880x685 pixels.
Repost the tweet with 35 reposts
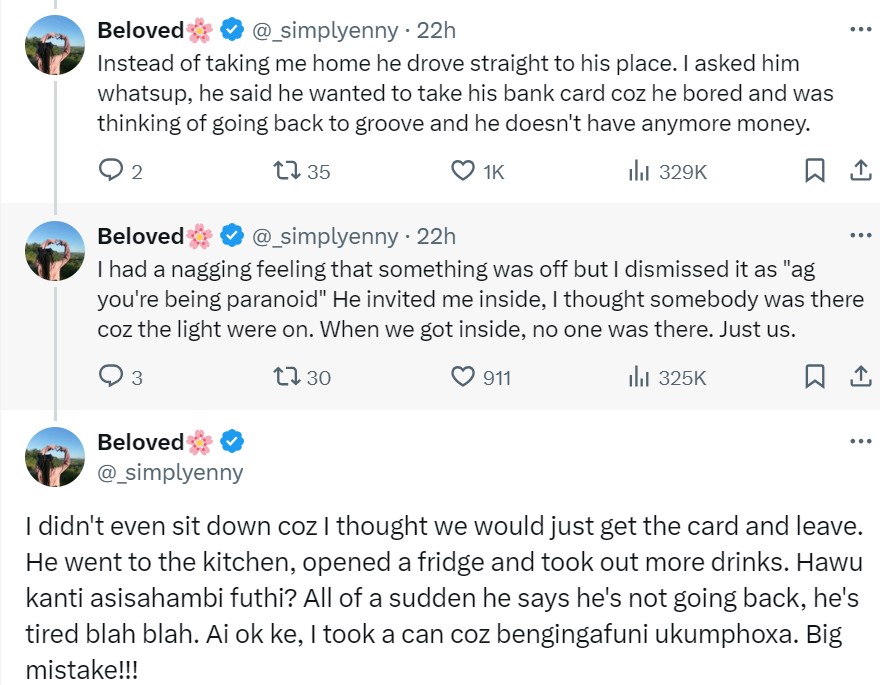point(285,171)
